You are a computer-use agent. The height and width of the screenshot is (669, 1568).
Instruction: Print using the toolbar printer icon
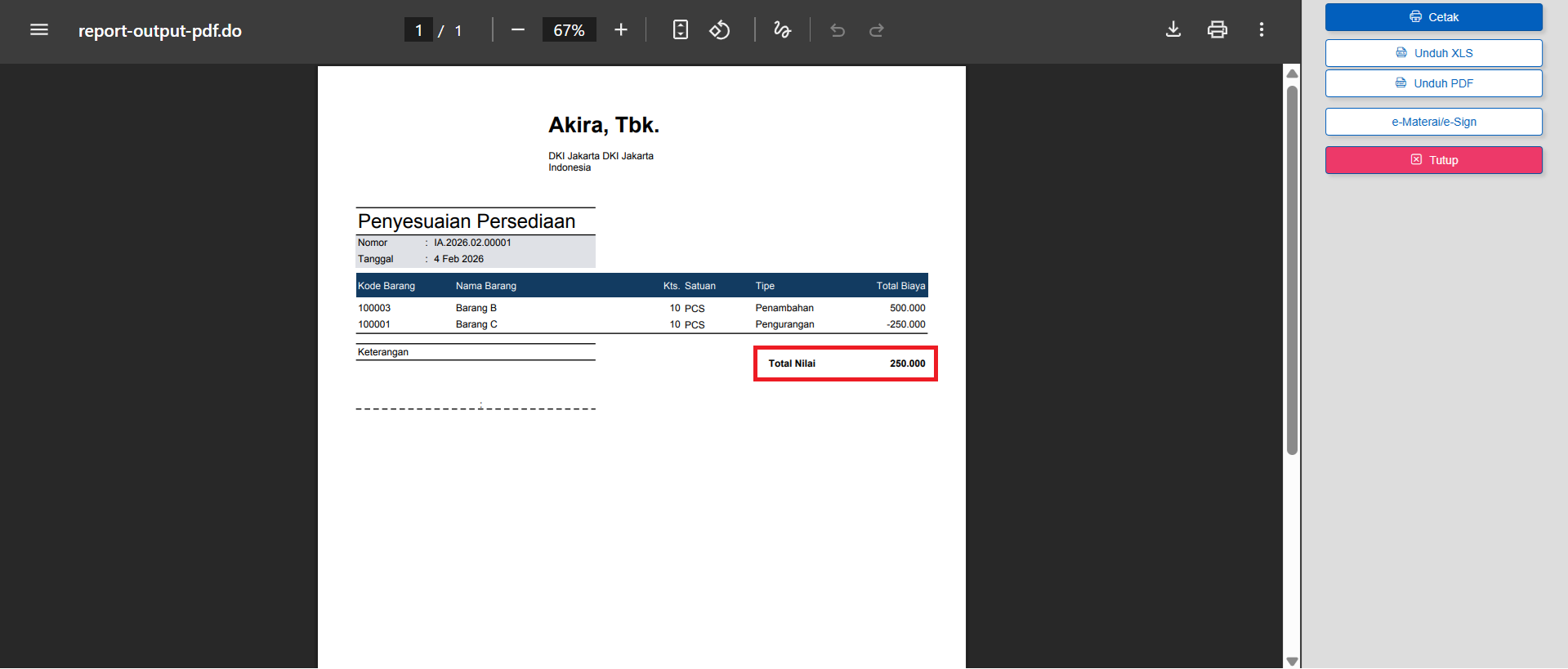click(x=1217, y=30)
